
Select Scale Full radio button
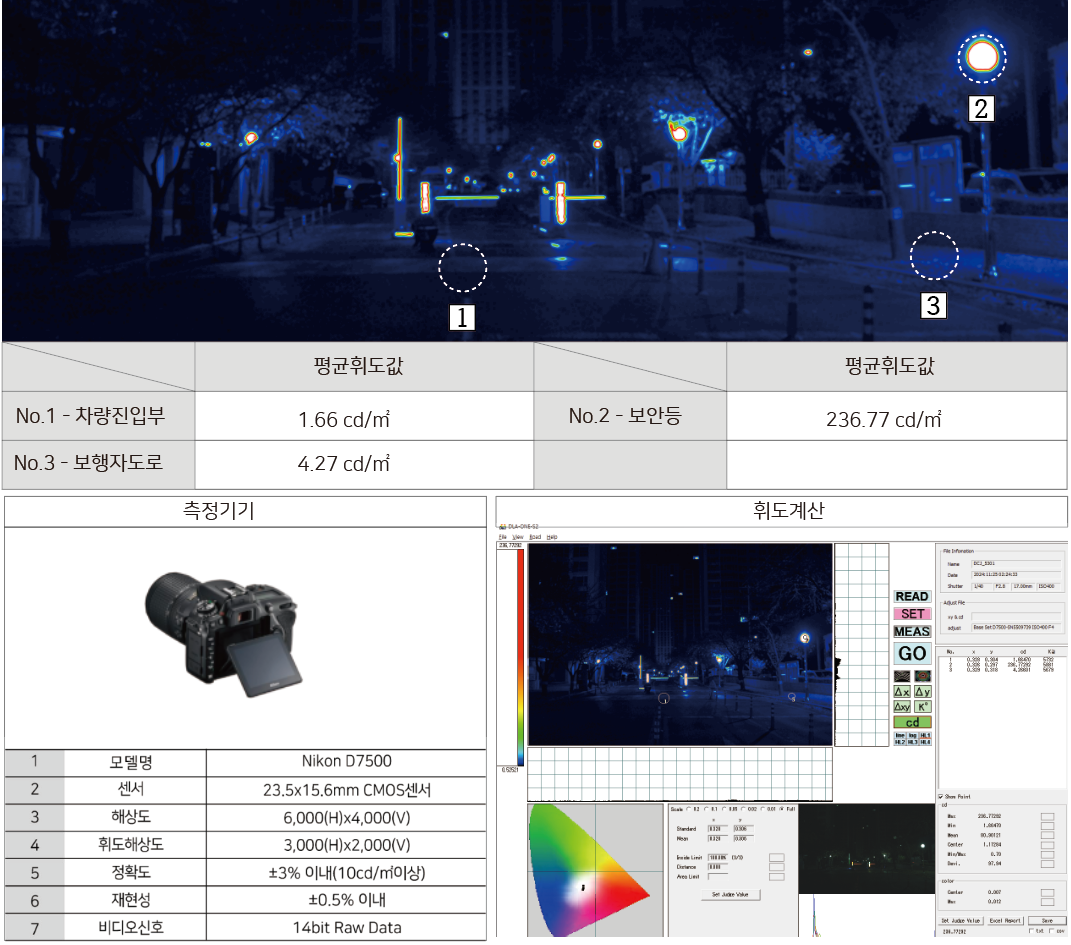click(x=782, y=809)
